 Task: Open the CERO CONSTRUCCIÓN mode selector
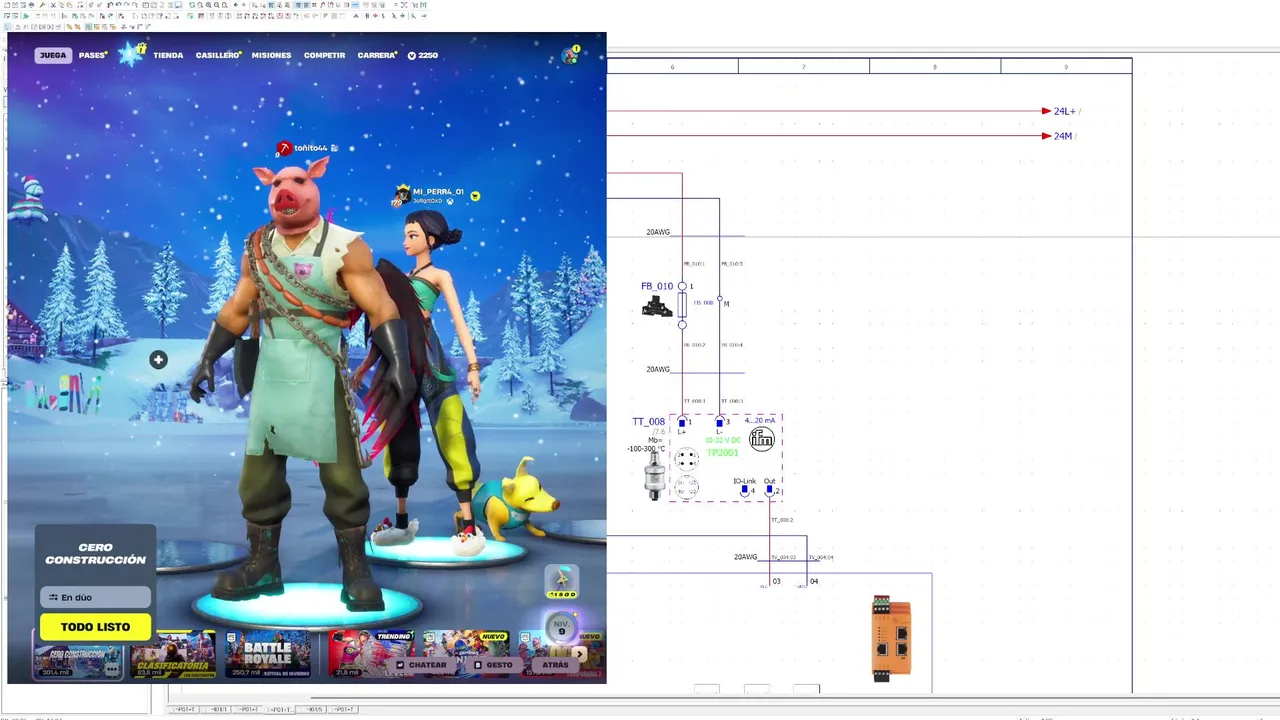coord(95,554)
